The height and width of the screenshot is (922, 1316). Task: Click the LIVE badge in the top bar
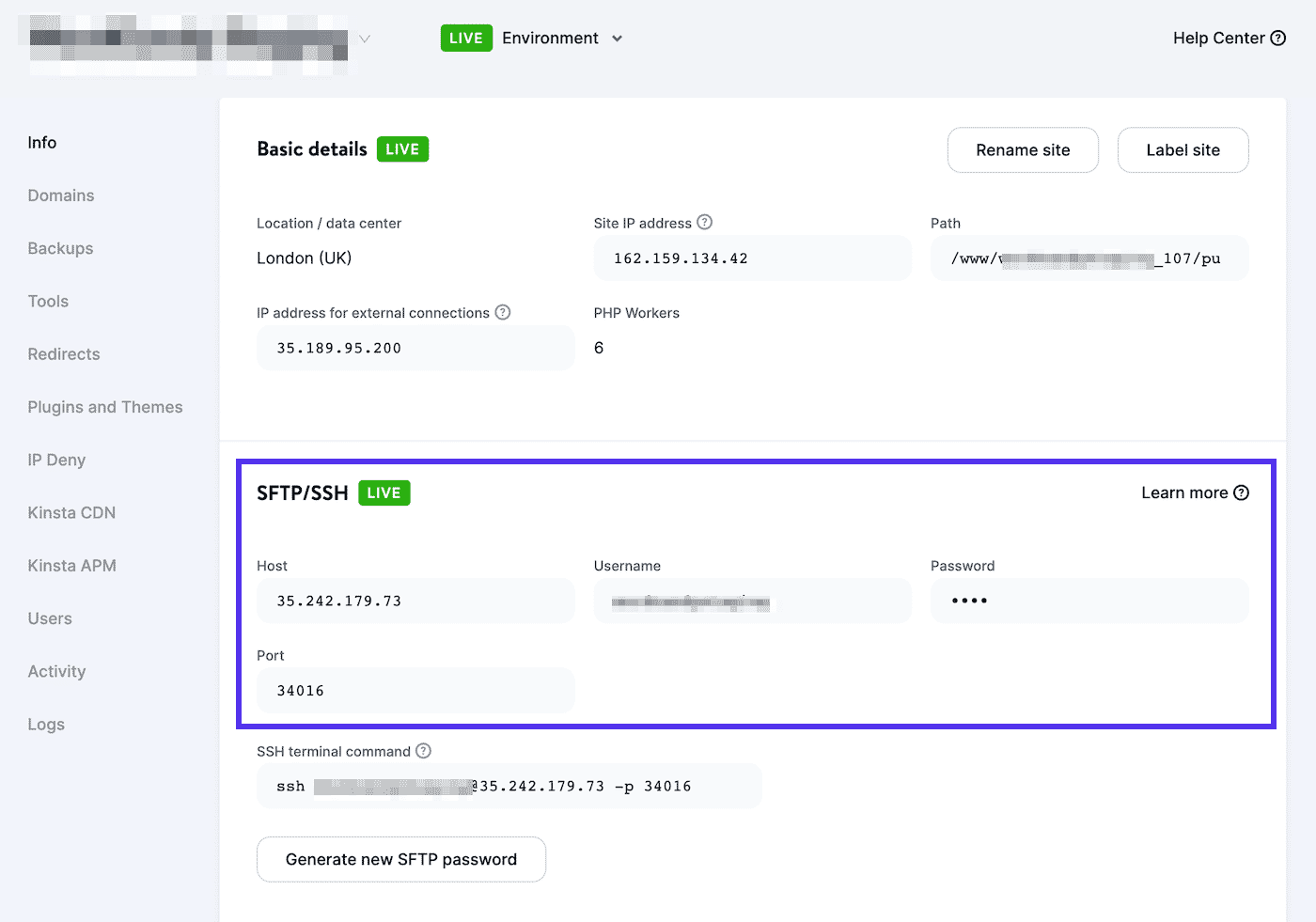465,38
